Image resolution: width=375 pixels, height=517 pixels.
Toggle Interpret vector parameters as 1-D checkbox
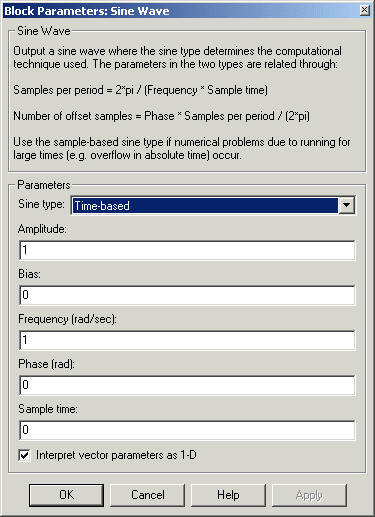click(24, 455)
